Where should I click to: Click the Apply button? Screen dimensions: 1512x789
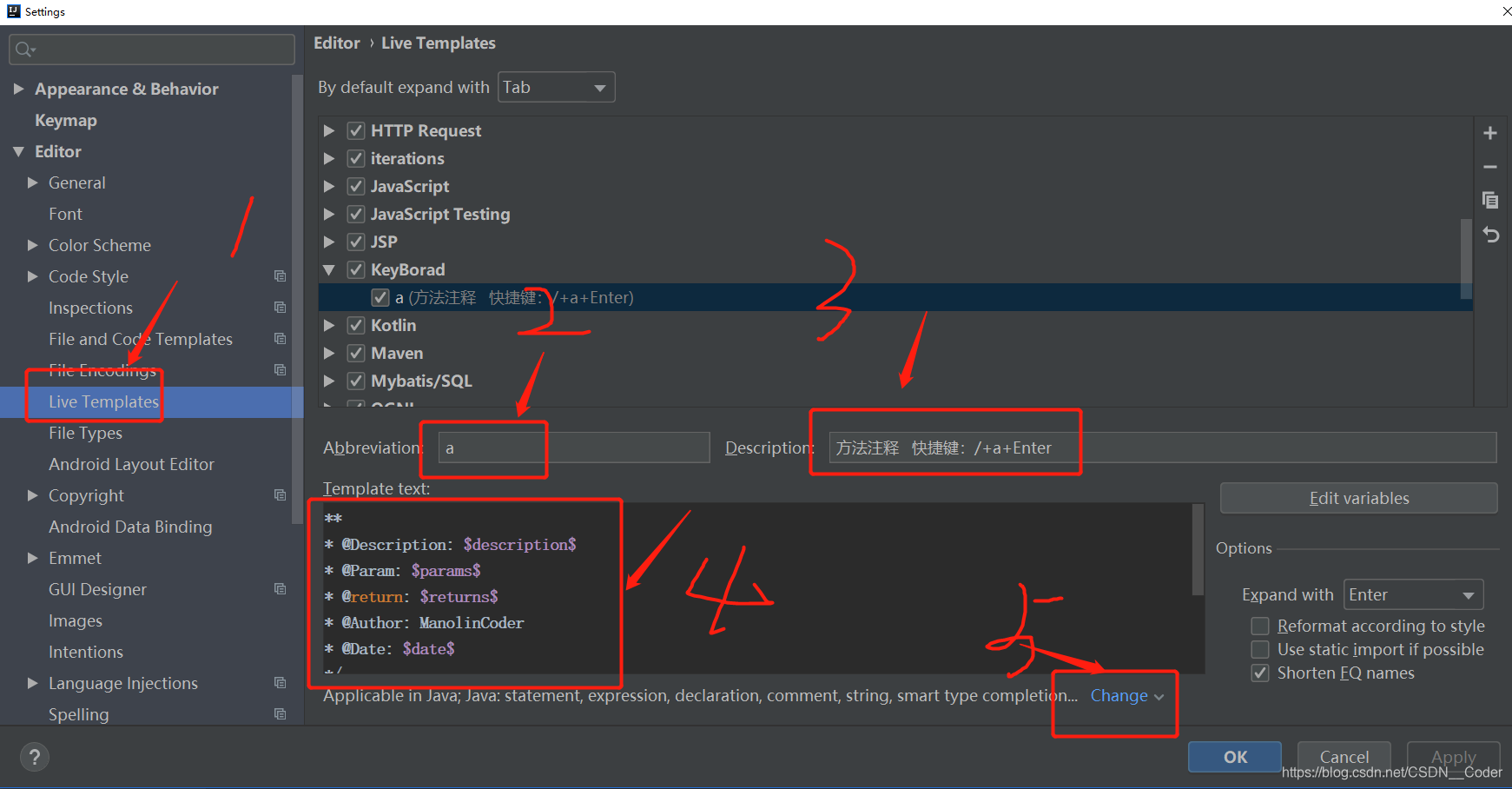(1454, 757)
